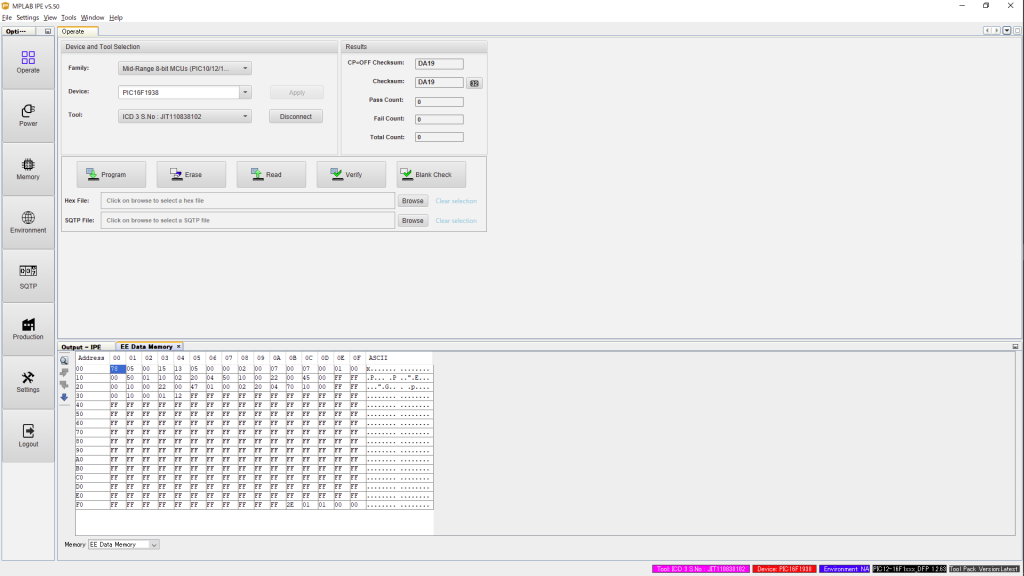The width and height of the screenshot is (1024, 576).
Task: Select the EE Data Memory tab
Action: pos(146,347)
